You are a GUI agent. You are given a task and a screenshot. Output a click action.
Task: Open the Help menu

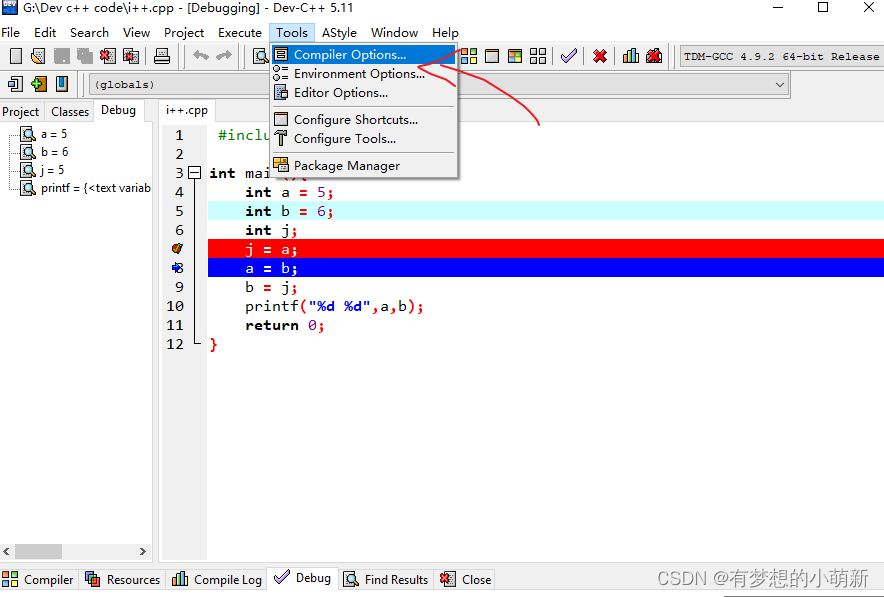(445, 33)
